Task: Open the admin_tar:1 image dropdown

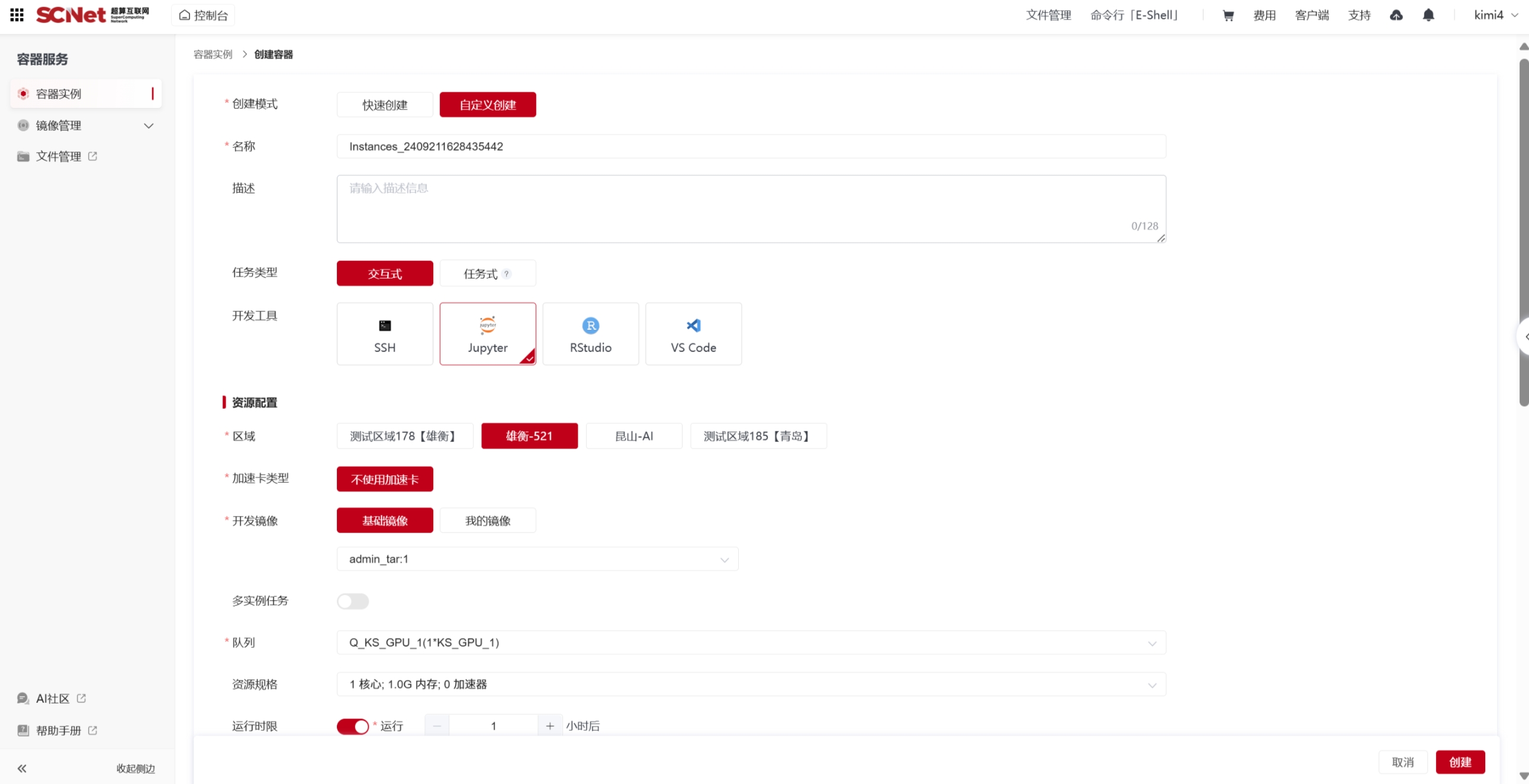Action: [536, 559]
